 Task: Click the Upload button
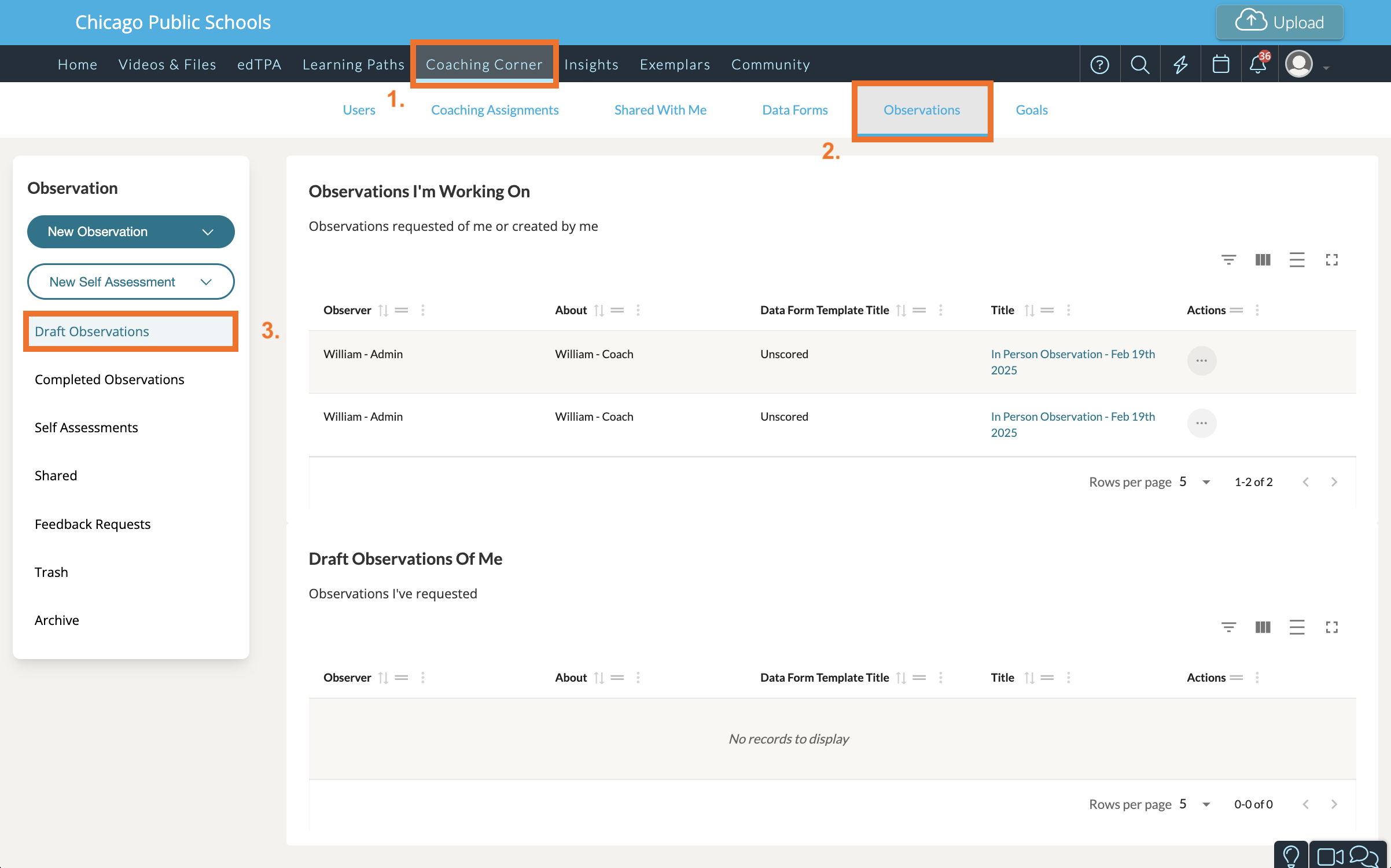coord(1279,23)
